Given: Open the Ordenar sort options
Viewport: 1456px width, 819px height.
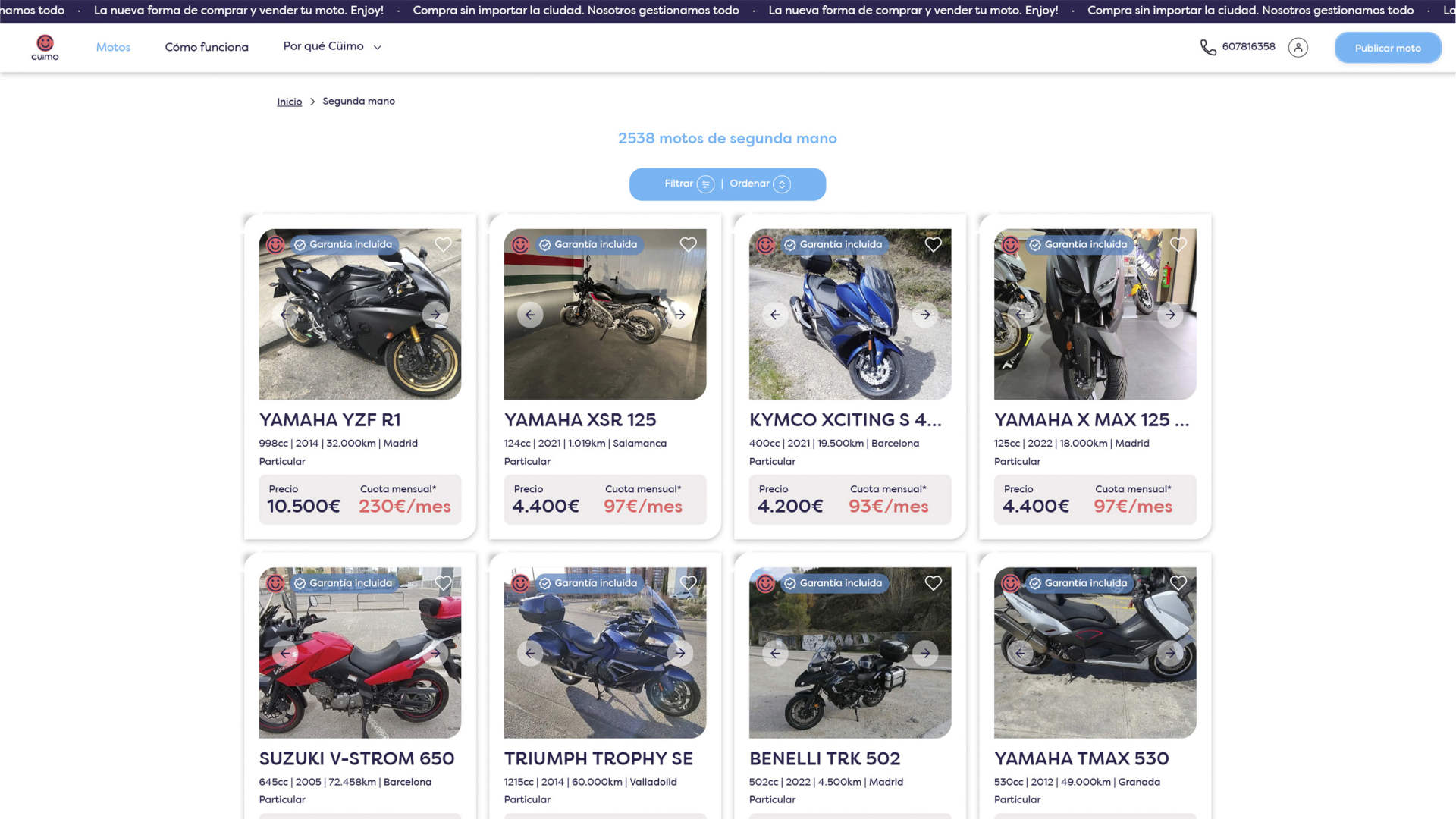Looking at the screenshot, I should (760, 184).
